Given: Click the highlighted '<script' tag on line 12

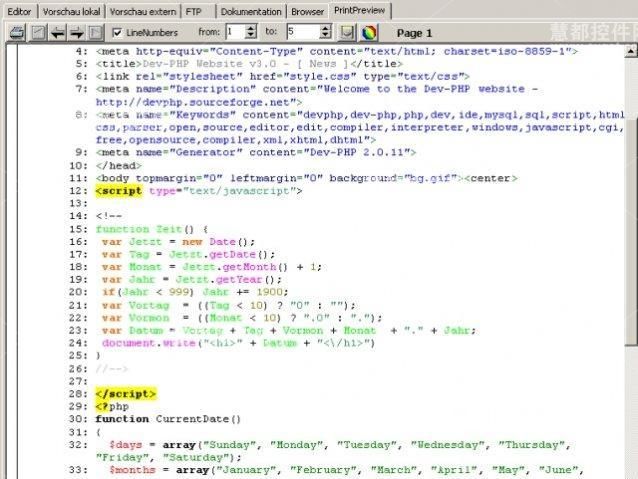Looking at the screenshot, I should pyautogui.click(x=119, y=191).
